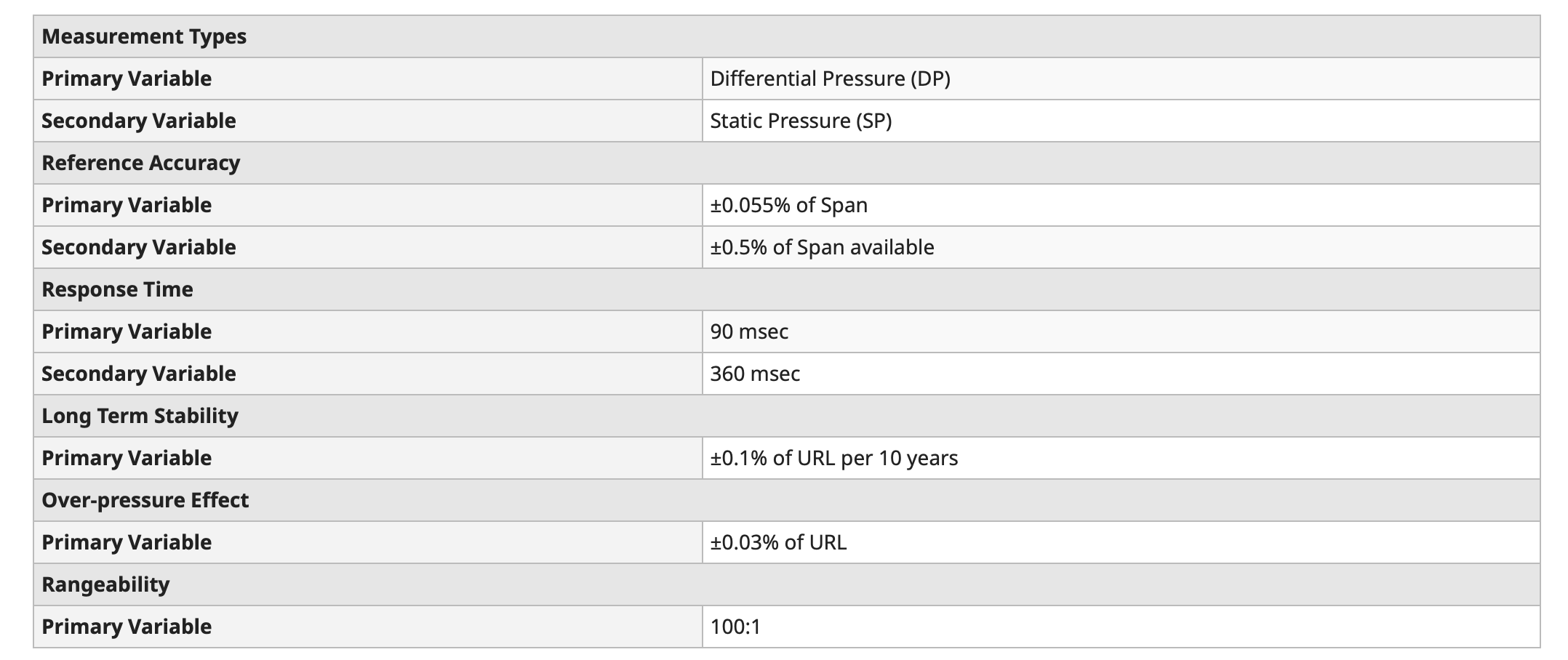Click the Static Pressure (SP) value
Screen dimensions: 1568x660
tap(801, 121)
